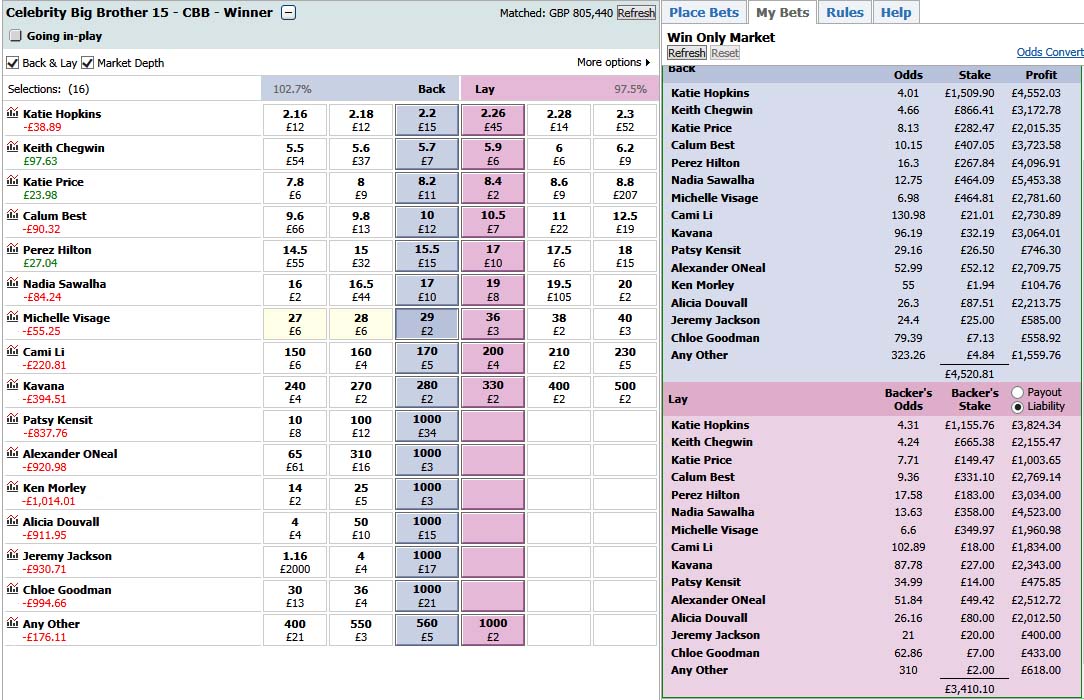Tick the Going in-play checkbox
Viewport: 1084px width, 700px height.
click(x=15, y=36)
